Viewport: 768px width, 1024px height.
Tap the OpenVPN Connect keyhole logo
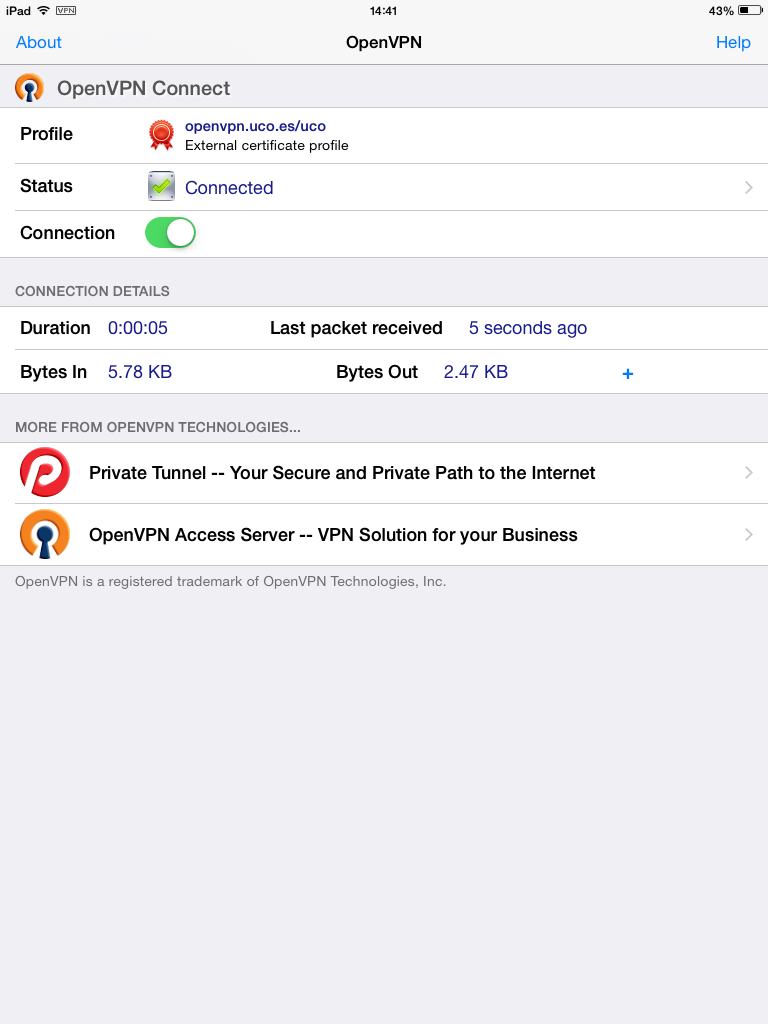[x=29, y=88]
